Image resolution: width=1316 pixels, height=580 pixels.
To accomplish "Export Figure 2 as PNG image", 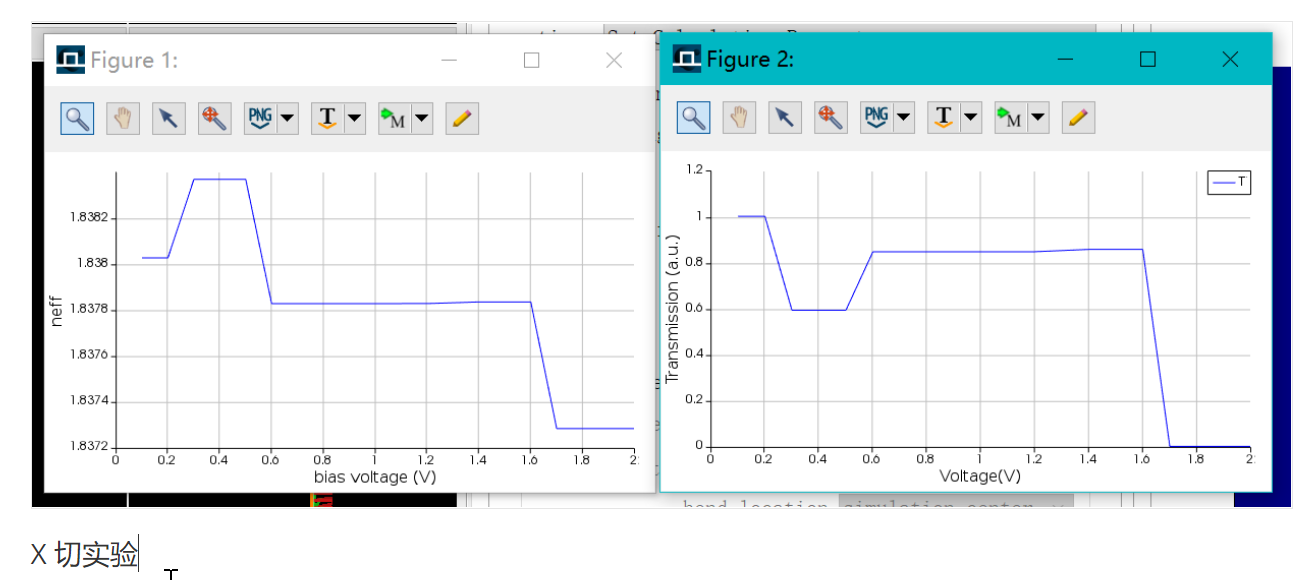I will [x=875, y=118].
